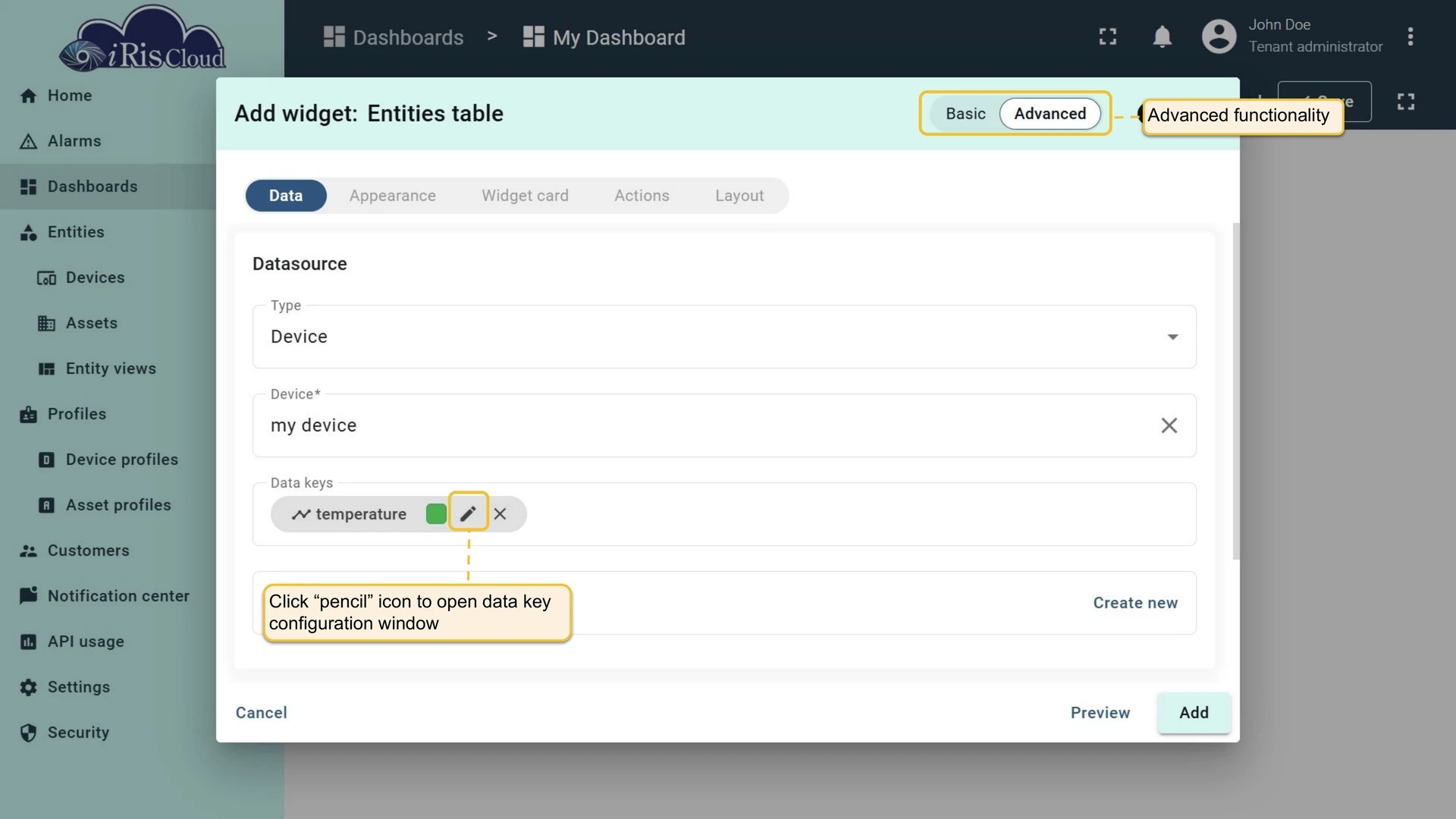Click the pencil icon on temperature key
1456x819 pixels.
[468, 513]
